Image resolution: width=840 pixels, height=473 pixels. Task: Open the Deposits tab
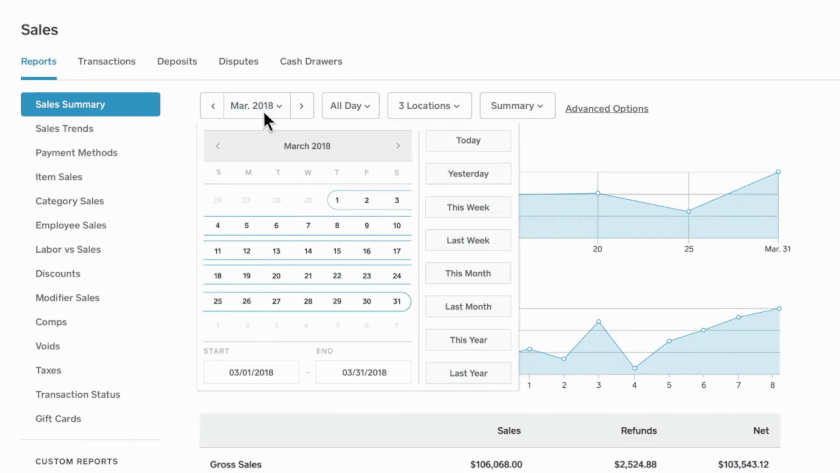[x=177, y=62]
